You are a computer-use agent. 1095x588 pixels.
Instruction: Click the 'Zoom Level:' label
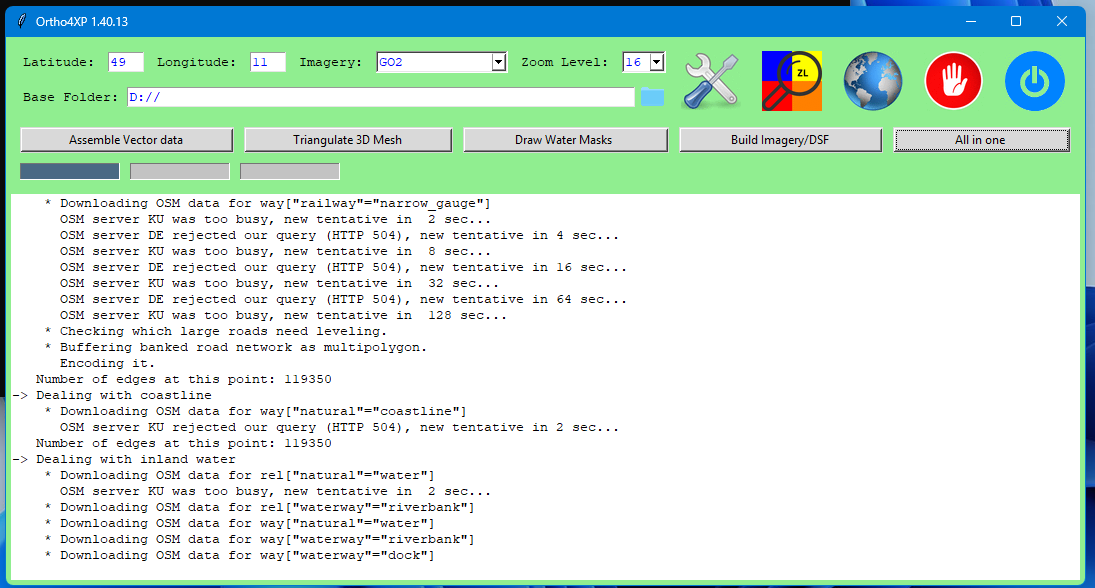point(564,62)
